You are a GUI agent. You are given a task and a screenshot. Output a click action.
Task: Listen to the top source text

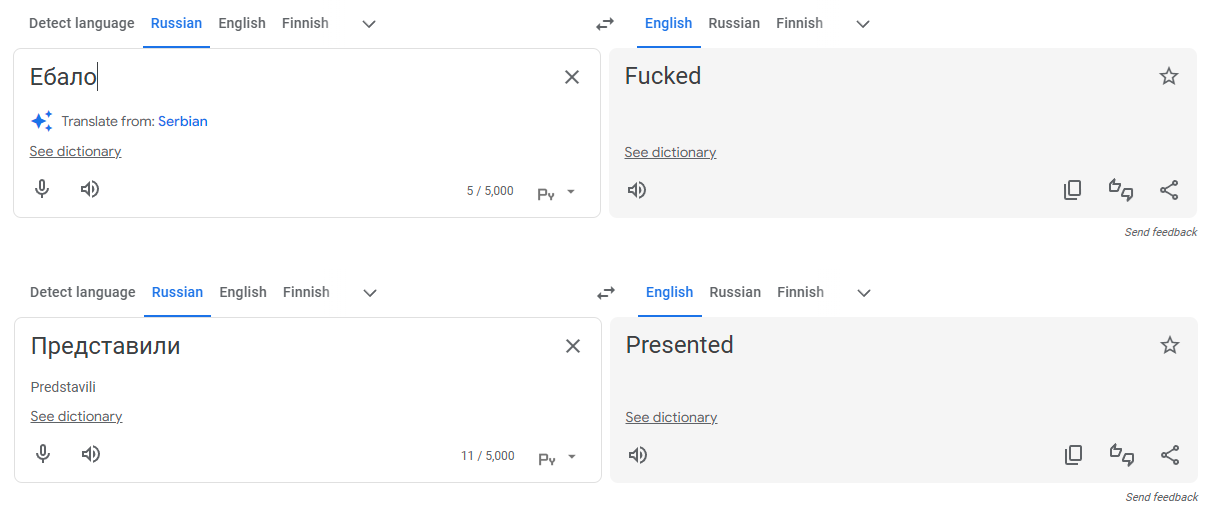[90, 189]
